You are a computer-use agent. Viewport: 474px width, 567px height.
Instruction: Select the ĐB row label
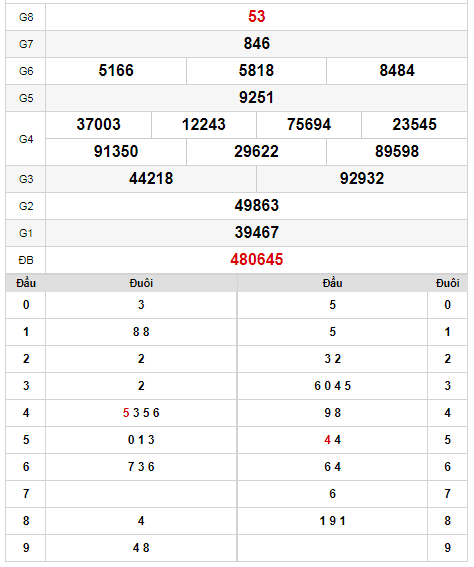26,260
